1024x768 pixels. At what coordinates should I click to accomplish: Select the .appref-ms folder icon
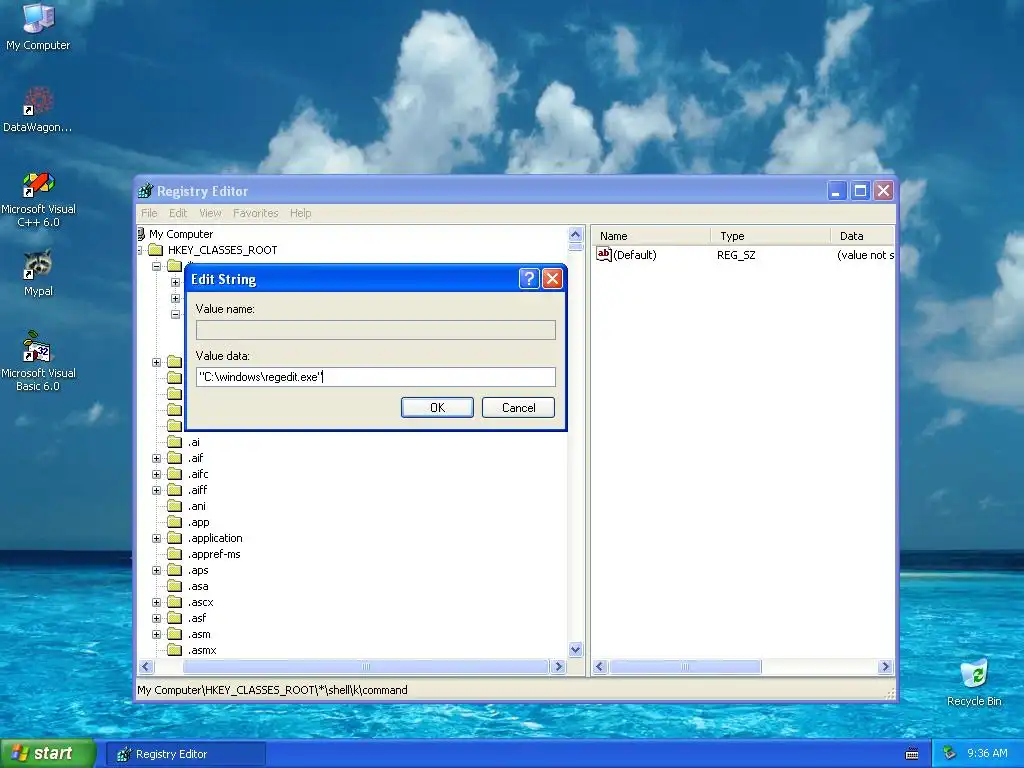(174, 554)
